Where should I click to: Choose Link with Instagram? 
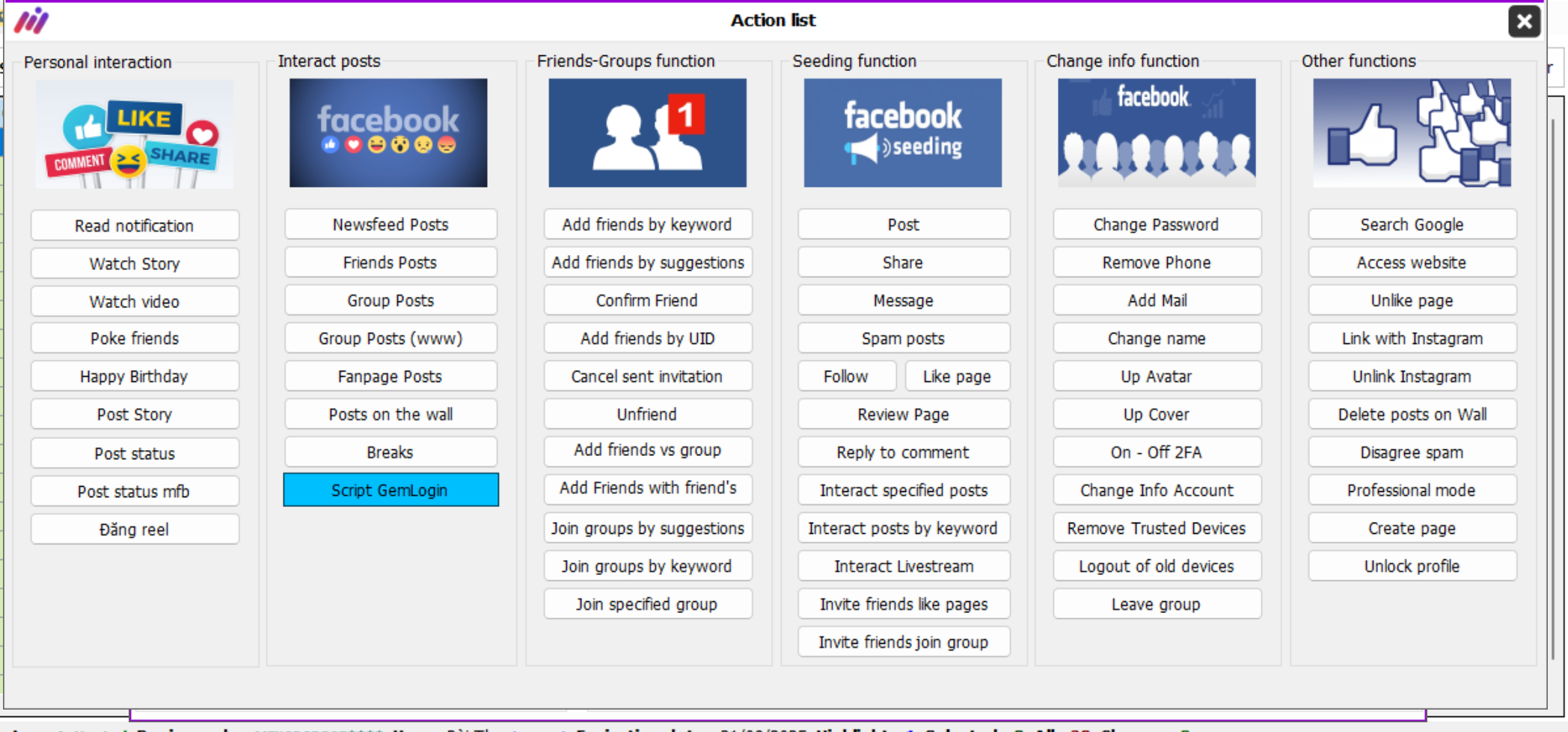1412,339
